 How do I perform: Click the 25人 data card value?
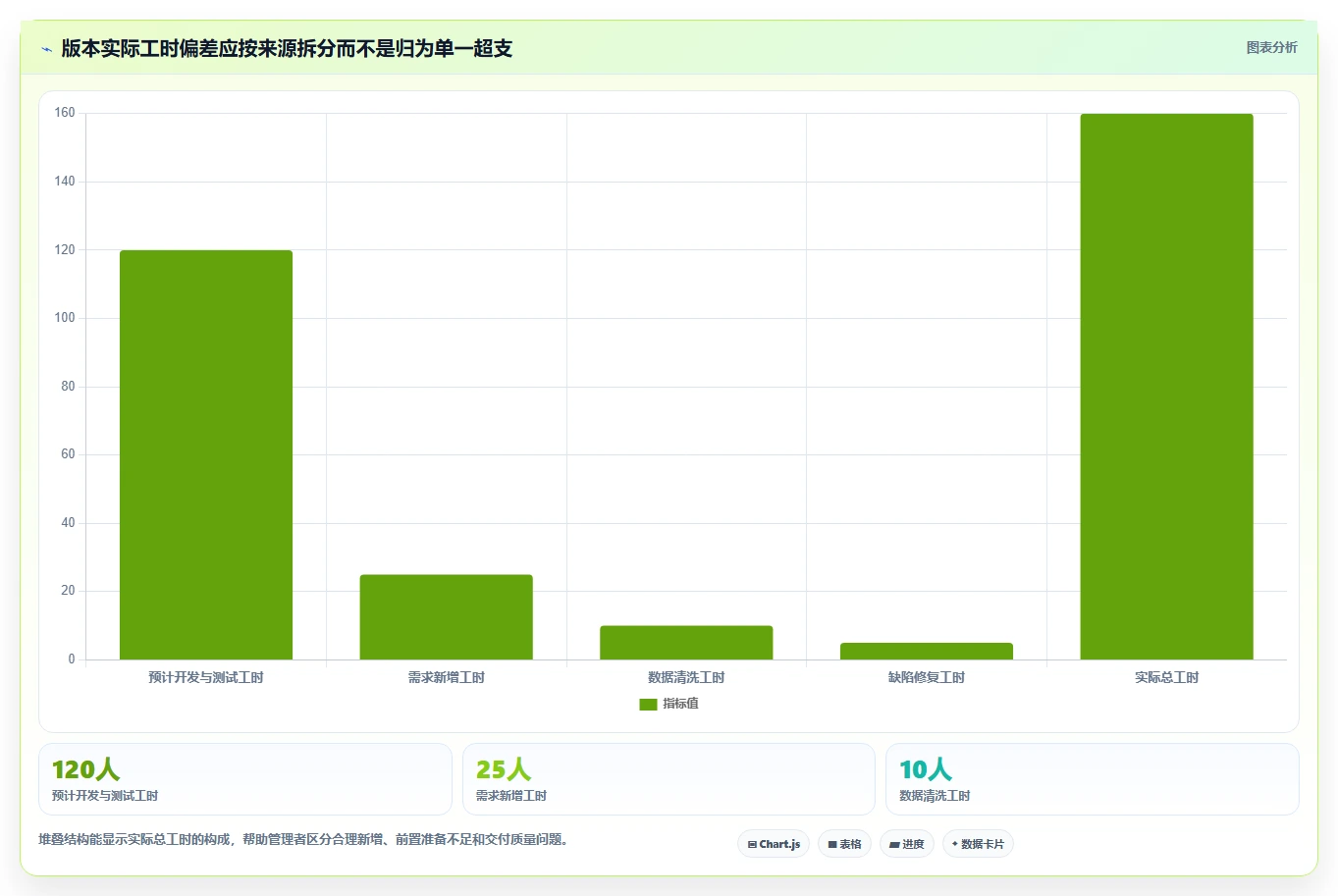pos(504,769)
